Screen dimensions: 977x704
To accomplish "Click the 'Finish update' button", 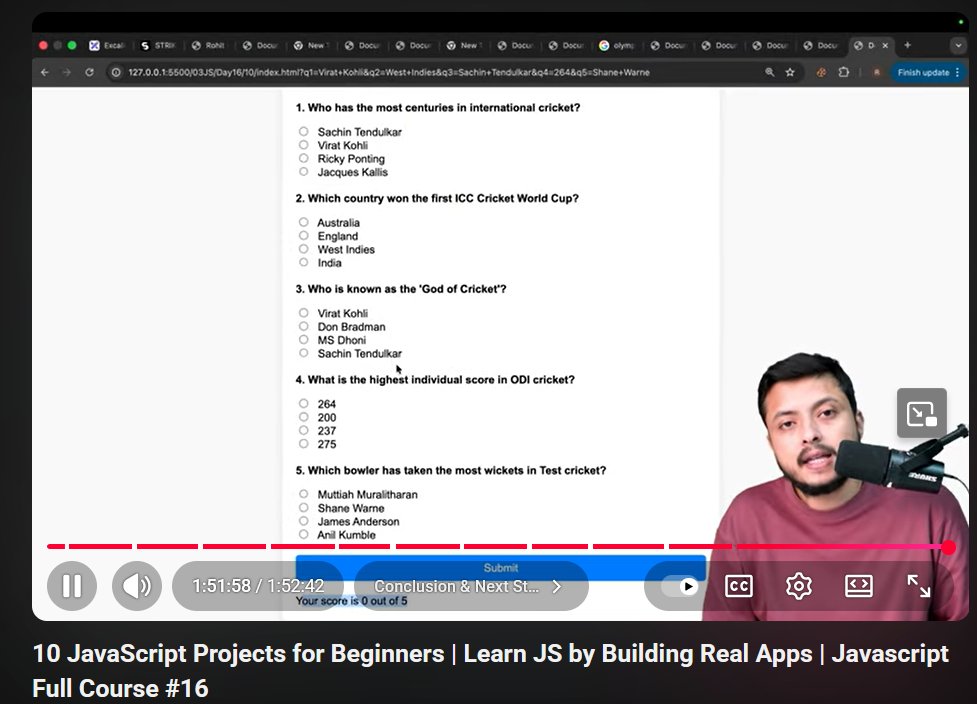I will 923,72.
